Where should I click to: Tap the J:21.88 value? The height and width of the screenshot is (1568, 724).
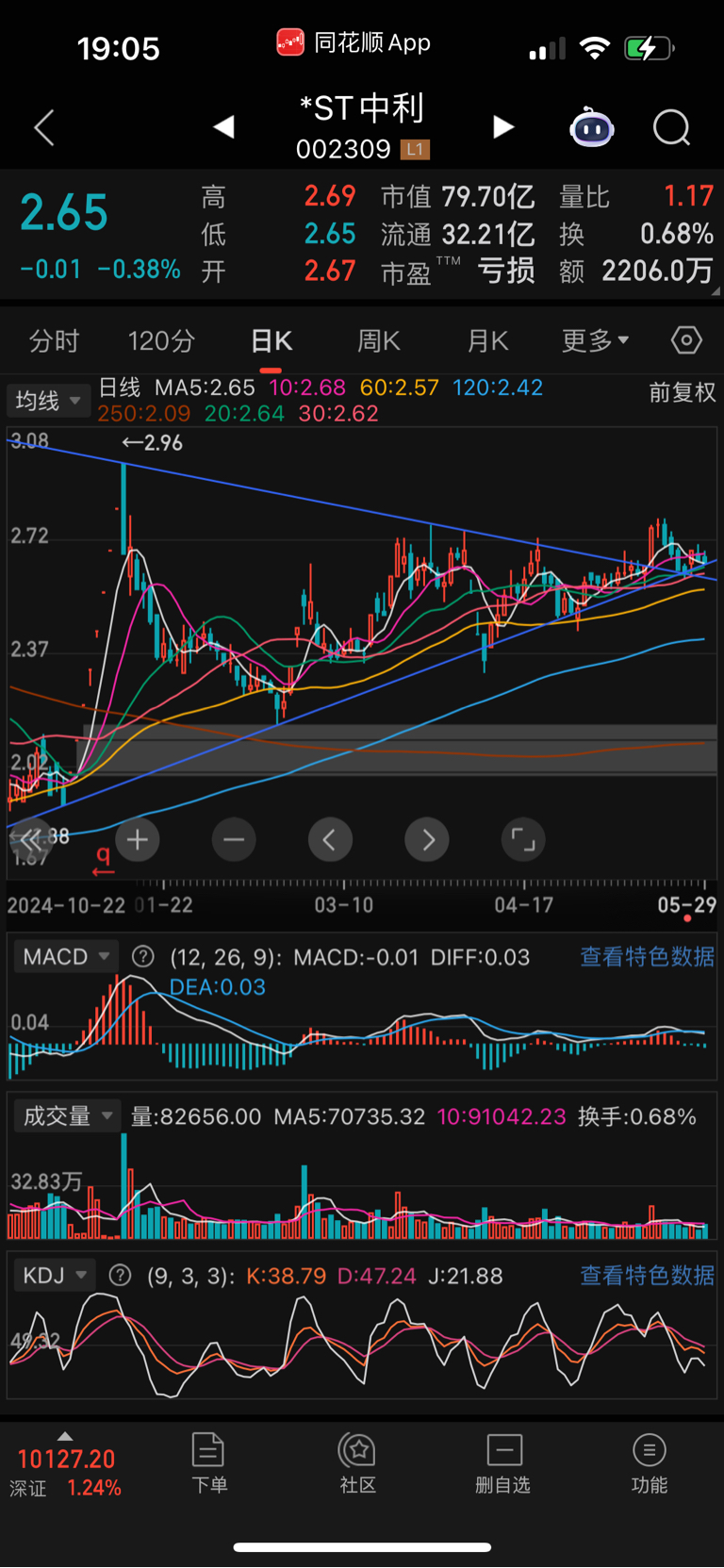[x=466, y=1276]
